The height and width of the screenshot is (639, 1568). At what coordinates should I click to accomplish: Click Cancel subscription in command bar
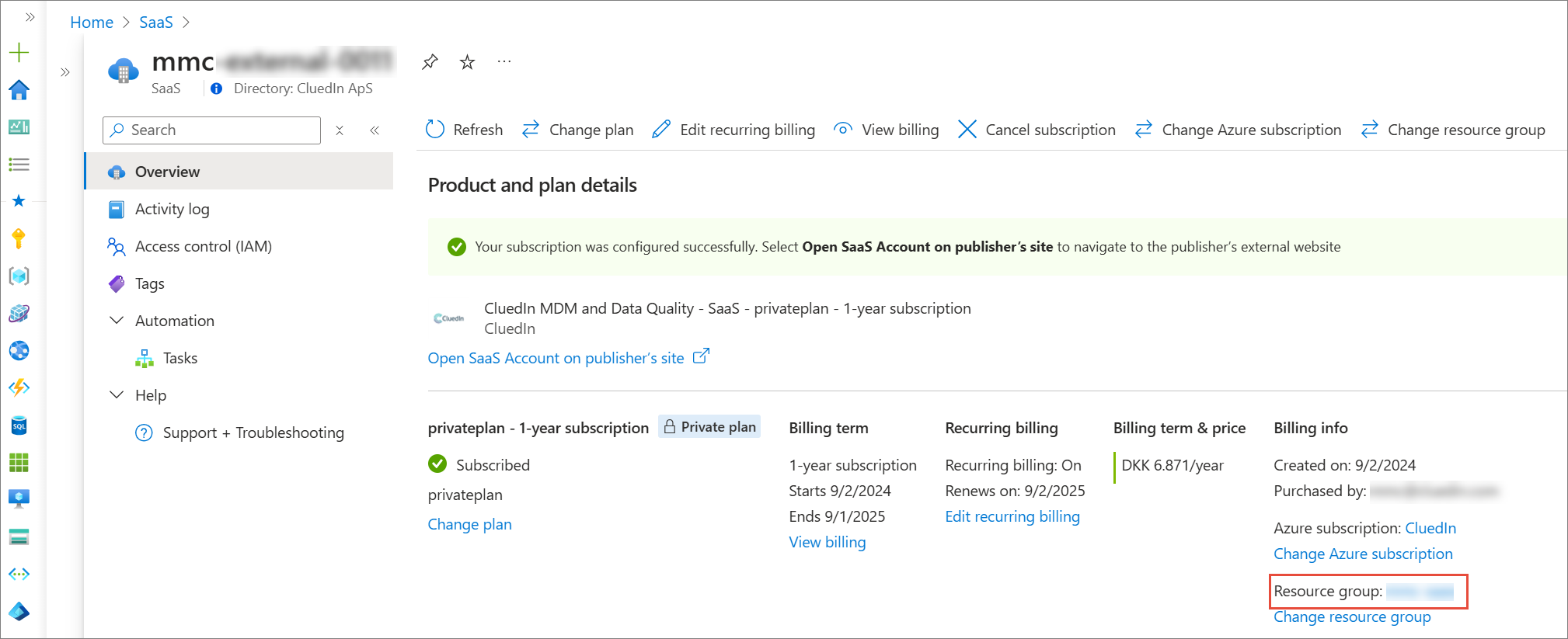click(x=1037, y=130)
